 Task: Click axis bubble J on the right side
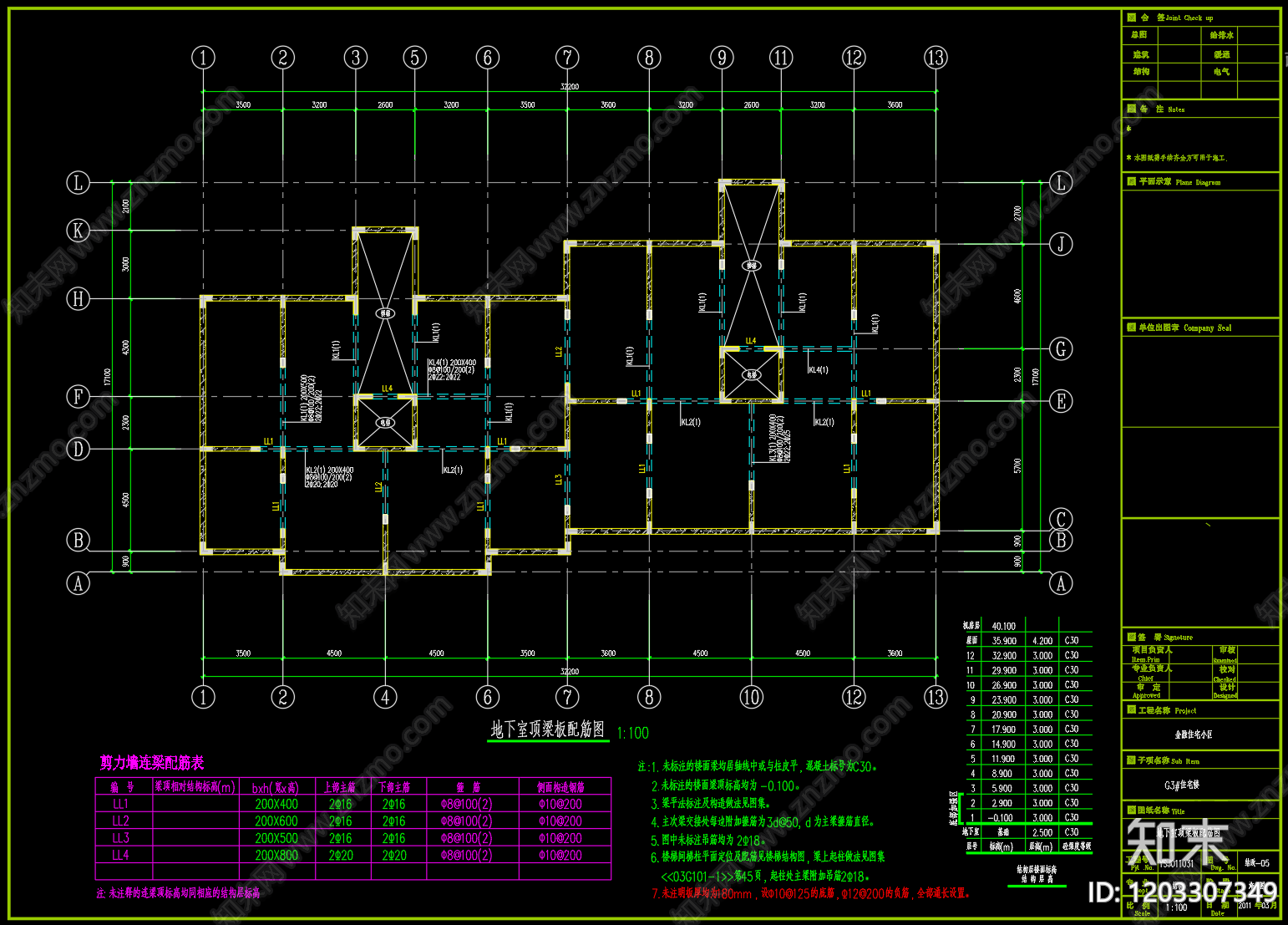1061,244
